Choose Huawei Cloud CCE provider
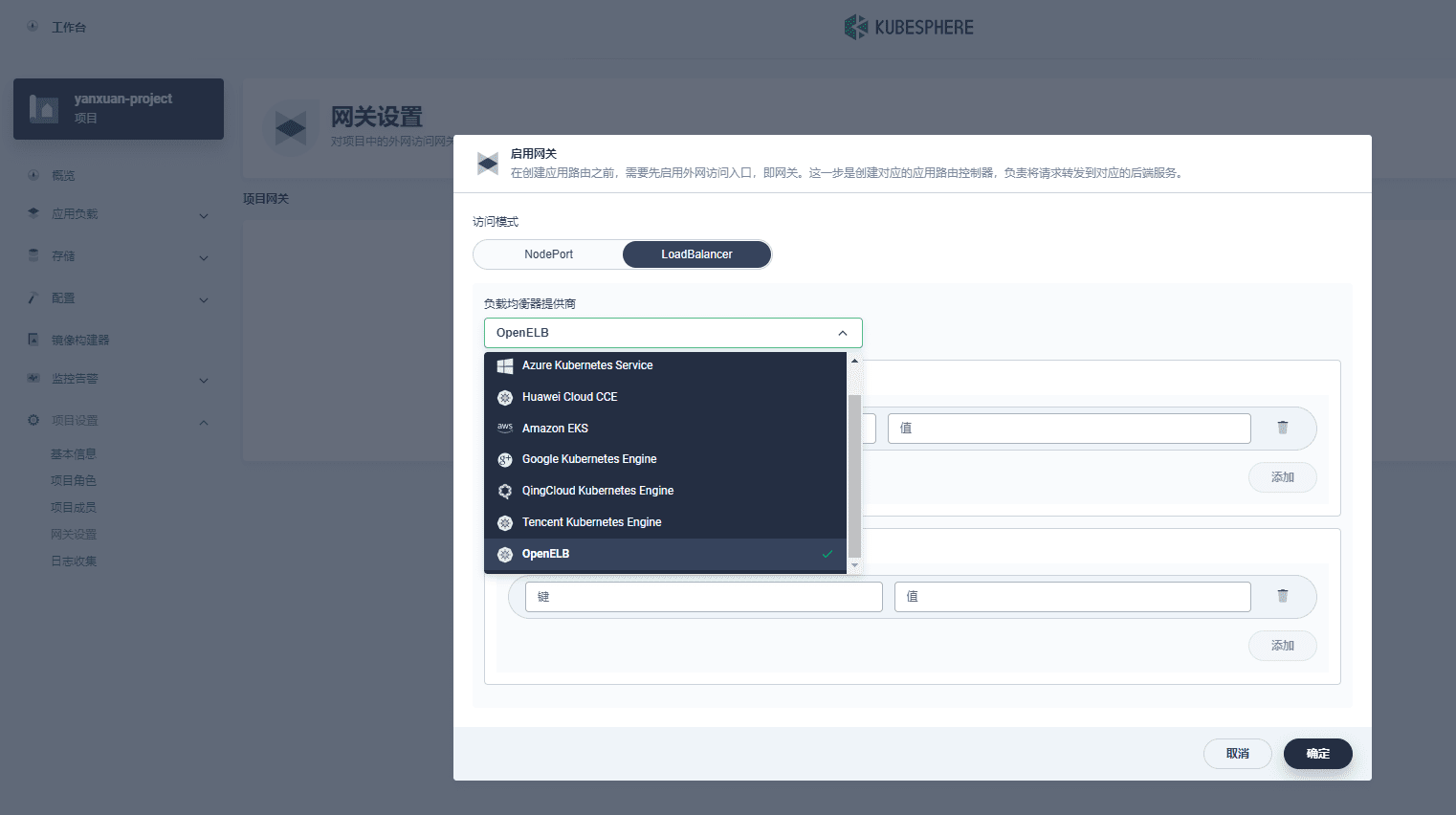 coord(666,397)
